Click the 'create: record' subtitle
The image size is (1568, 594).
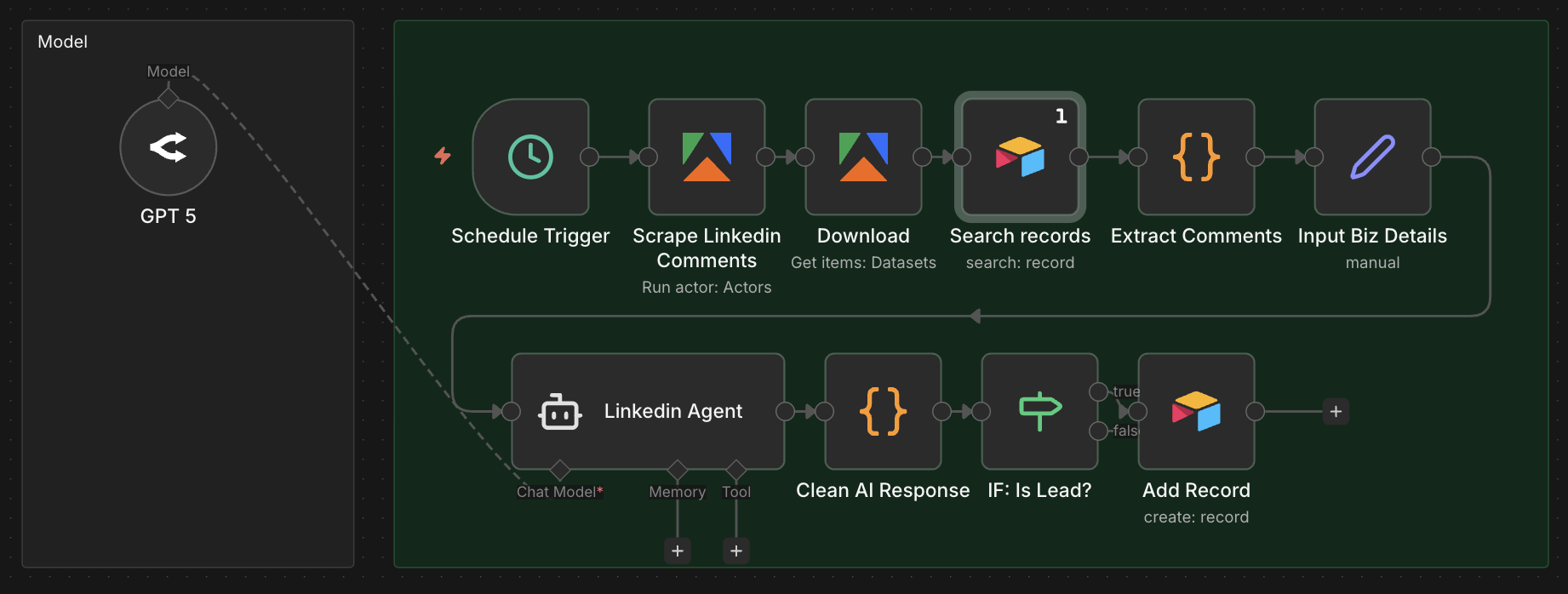(1196, 517)
